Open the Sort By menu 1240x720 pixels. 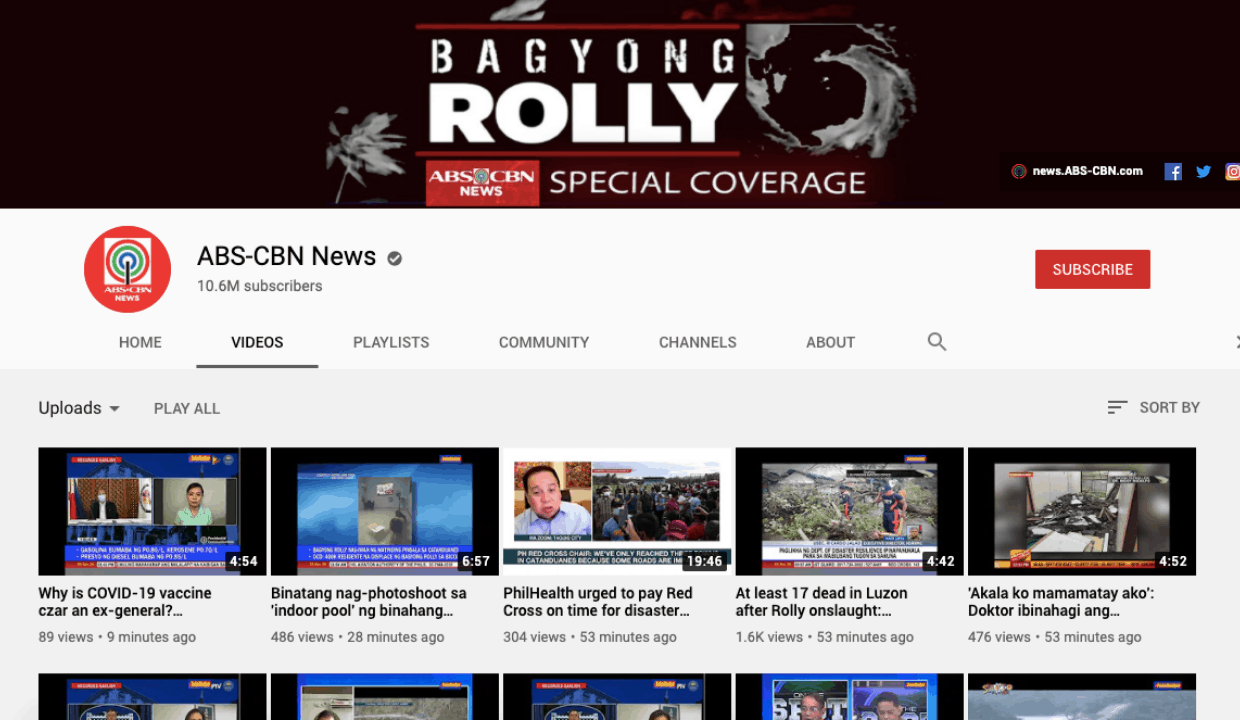(x=1153, y=407)
